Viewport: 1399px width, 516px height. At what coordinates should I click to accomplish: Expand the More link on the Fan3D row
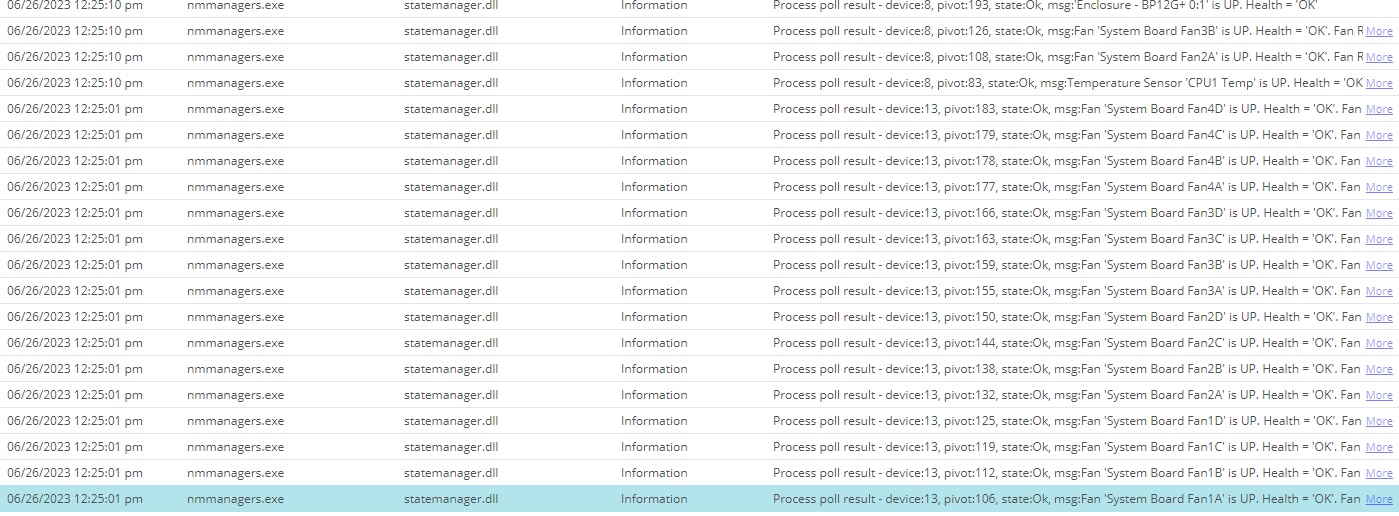[x=1379, y=213]
